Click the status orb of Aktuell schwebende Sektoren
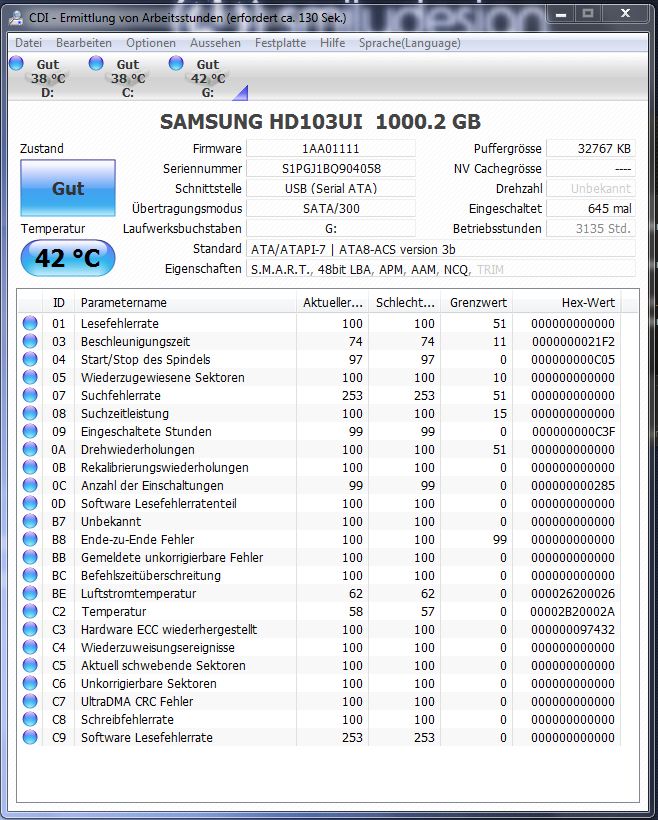658x820 pixels. coord(30,665)
